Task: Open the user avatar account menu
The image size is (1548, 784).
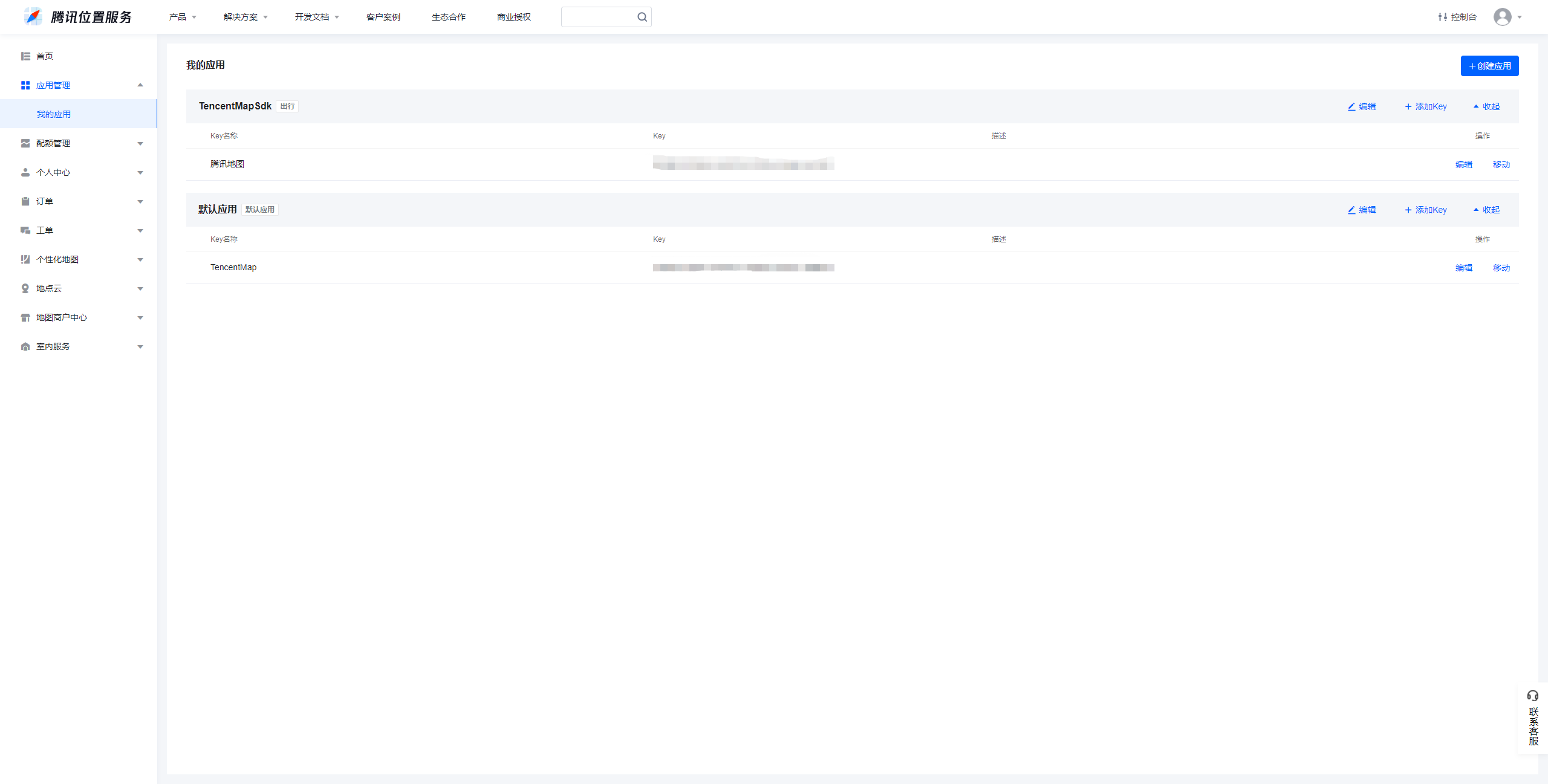Action: [1502, 17]
